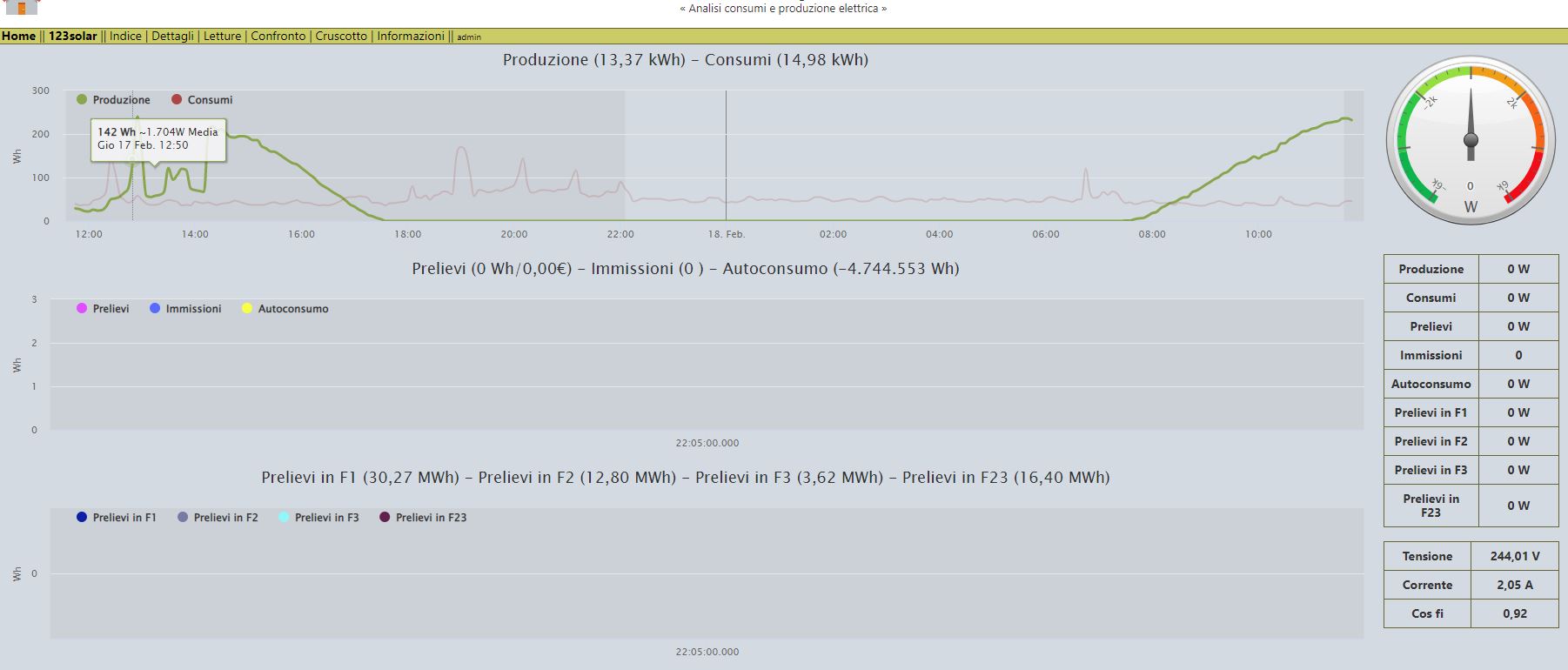The height and width of the screenshot is (670, 1568).
Task: Click the page header Analisi consumi text
Action: coord(783,8)
